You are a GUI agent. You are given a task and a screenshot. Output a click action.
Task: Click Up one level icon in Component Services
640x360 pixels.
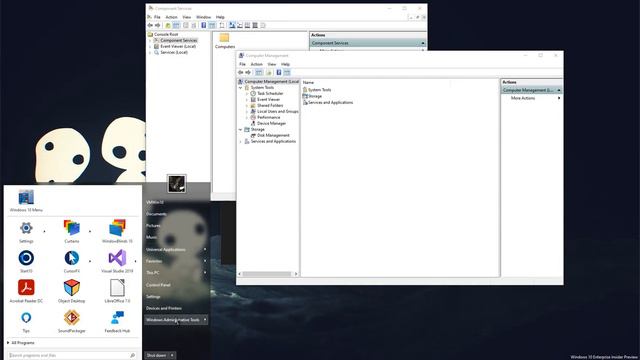pyautogui.click(x=168, y=25)
